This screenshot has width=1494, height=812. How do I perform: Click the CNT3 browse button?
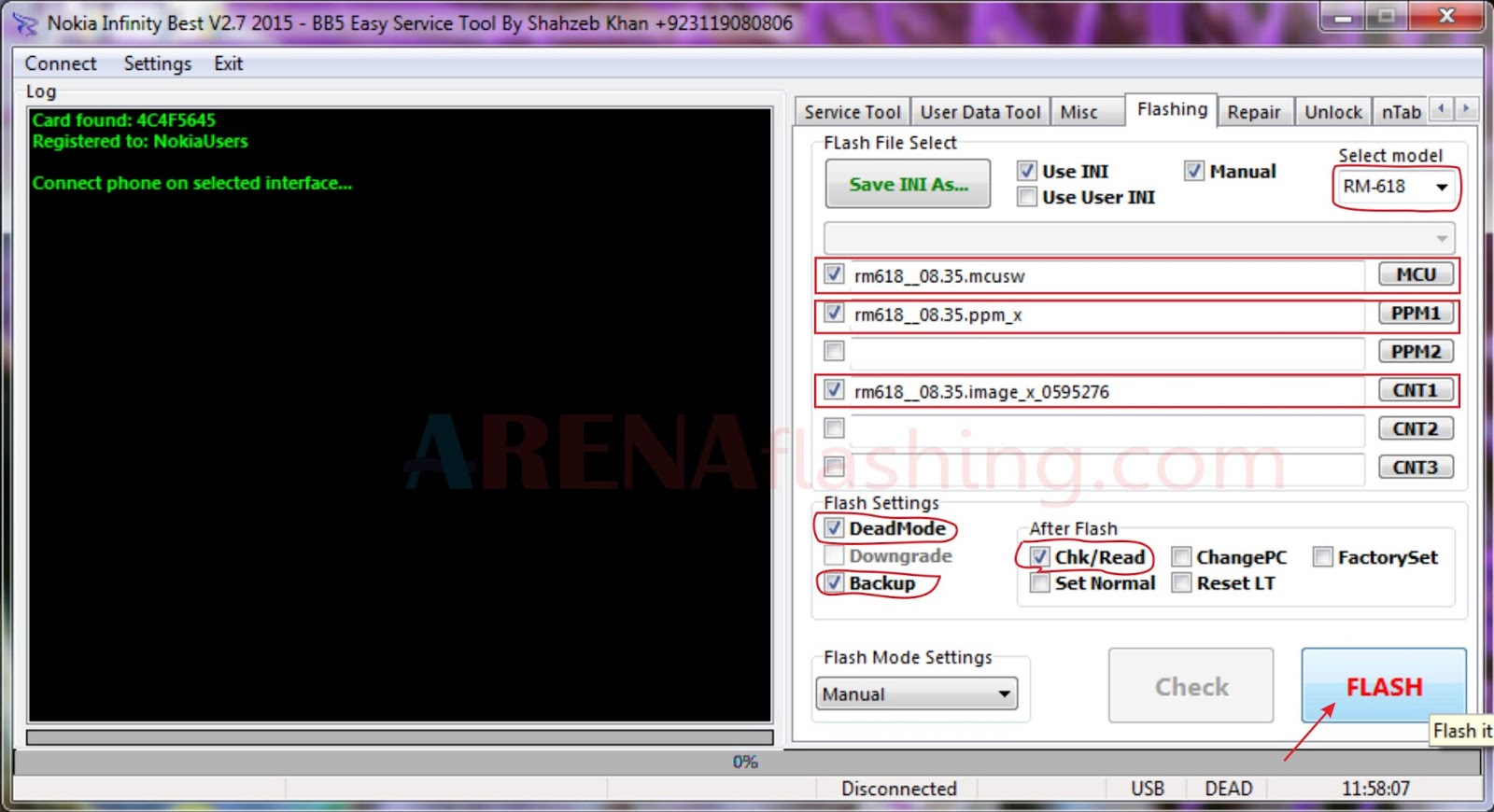pos(1416,468)
